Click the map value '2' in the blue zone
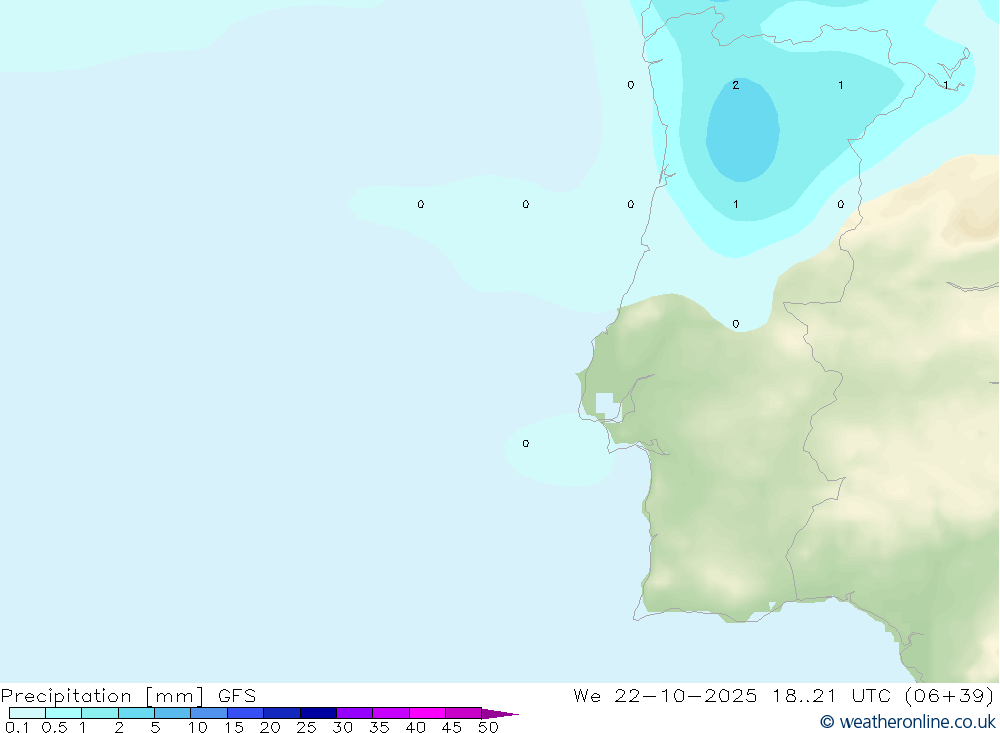Screen dimensions: 1000x733 pyautogui.click(x=735, y=85)
